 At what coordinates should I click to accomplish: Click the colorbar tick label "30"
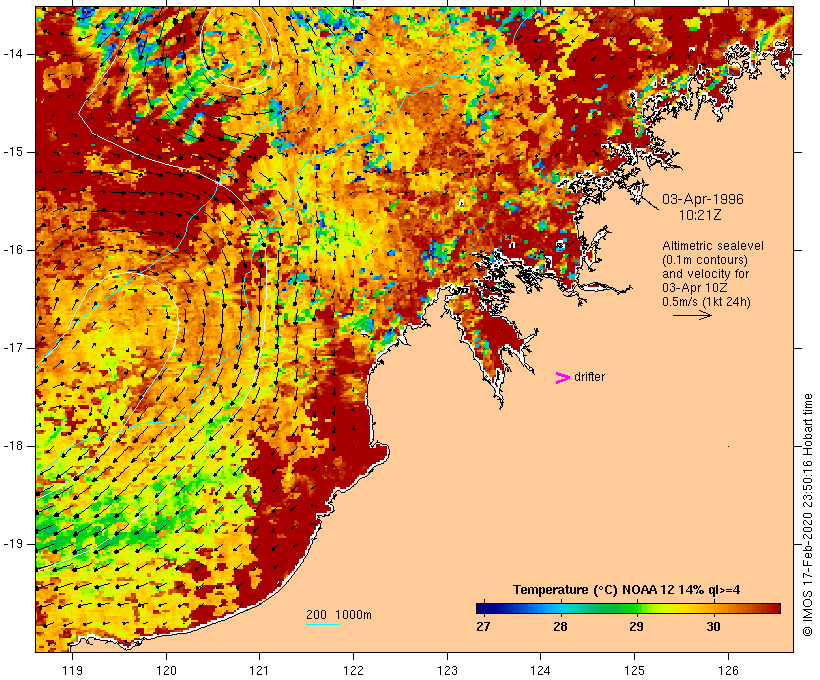pyautogui.click(x=713, y=626)
